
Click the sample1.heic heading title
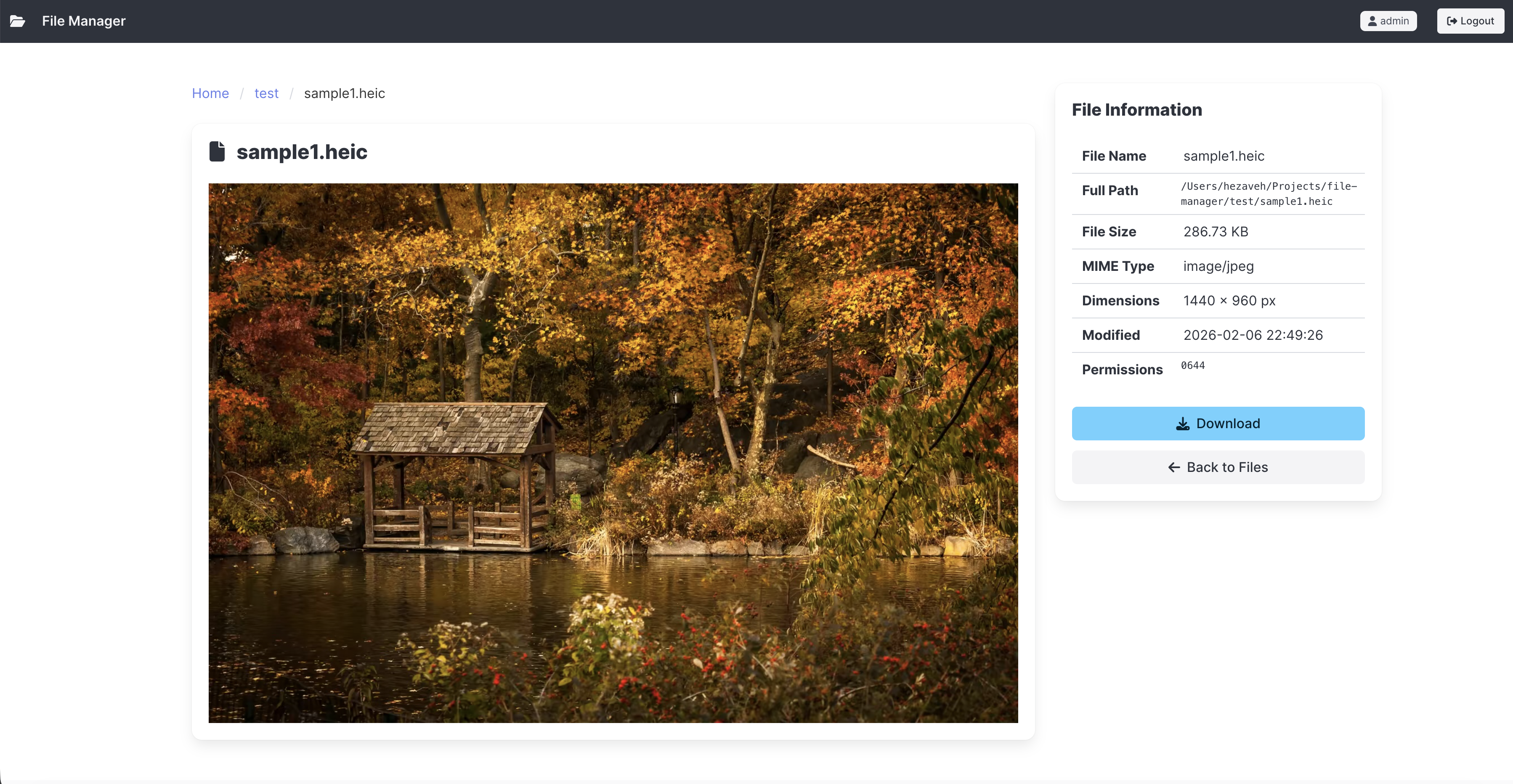(302, 152)
